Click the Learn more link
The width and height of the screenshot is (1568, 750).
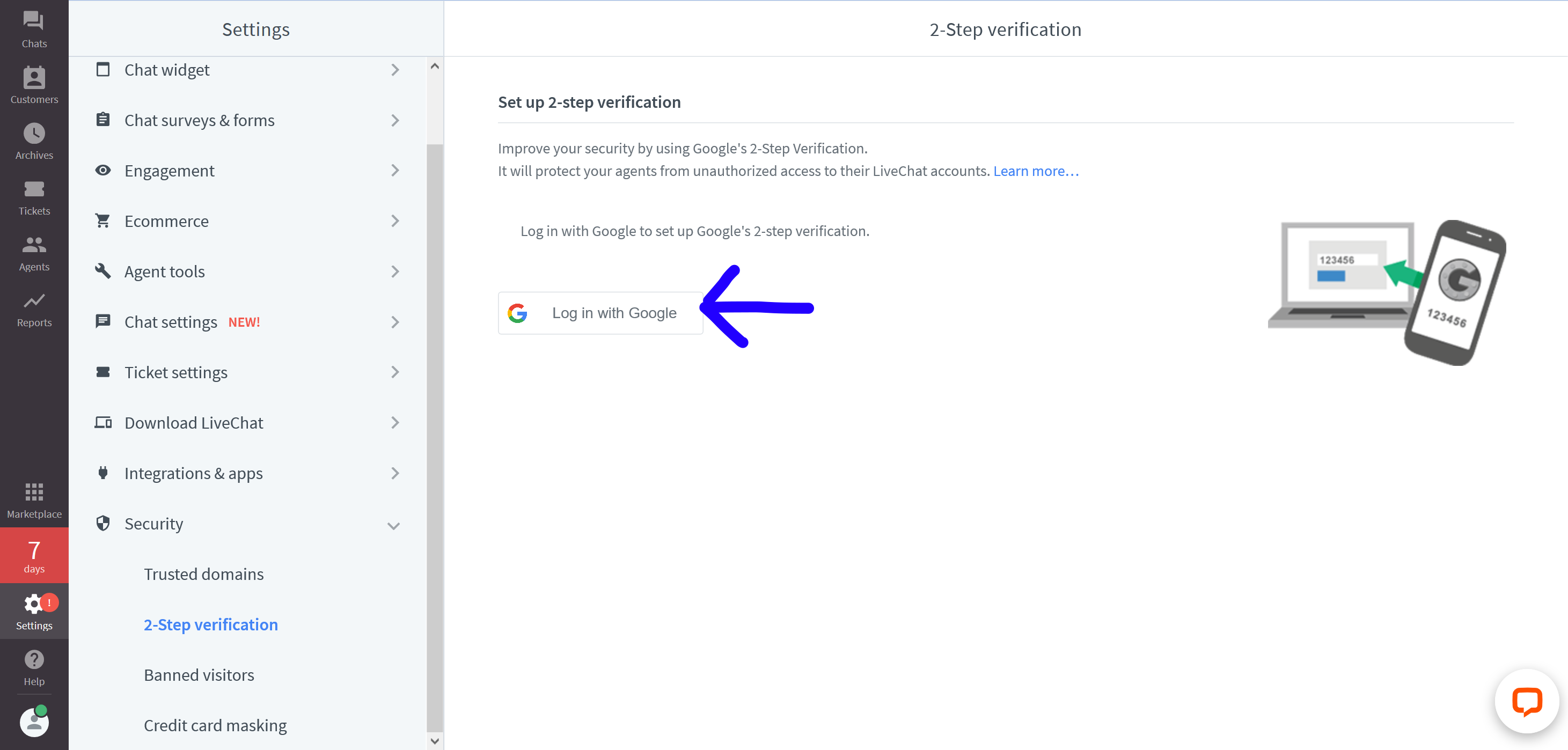1036,170
